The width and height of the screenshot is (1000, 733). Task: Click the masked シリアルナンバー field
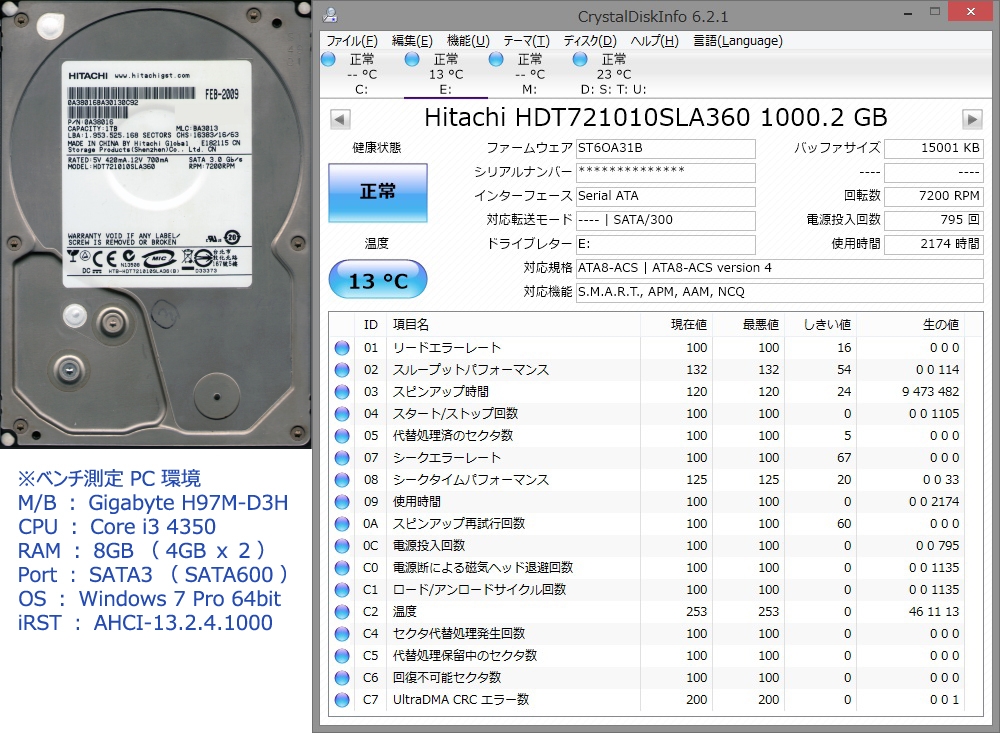(x=665, y=172)
